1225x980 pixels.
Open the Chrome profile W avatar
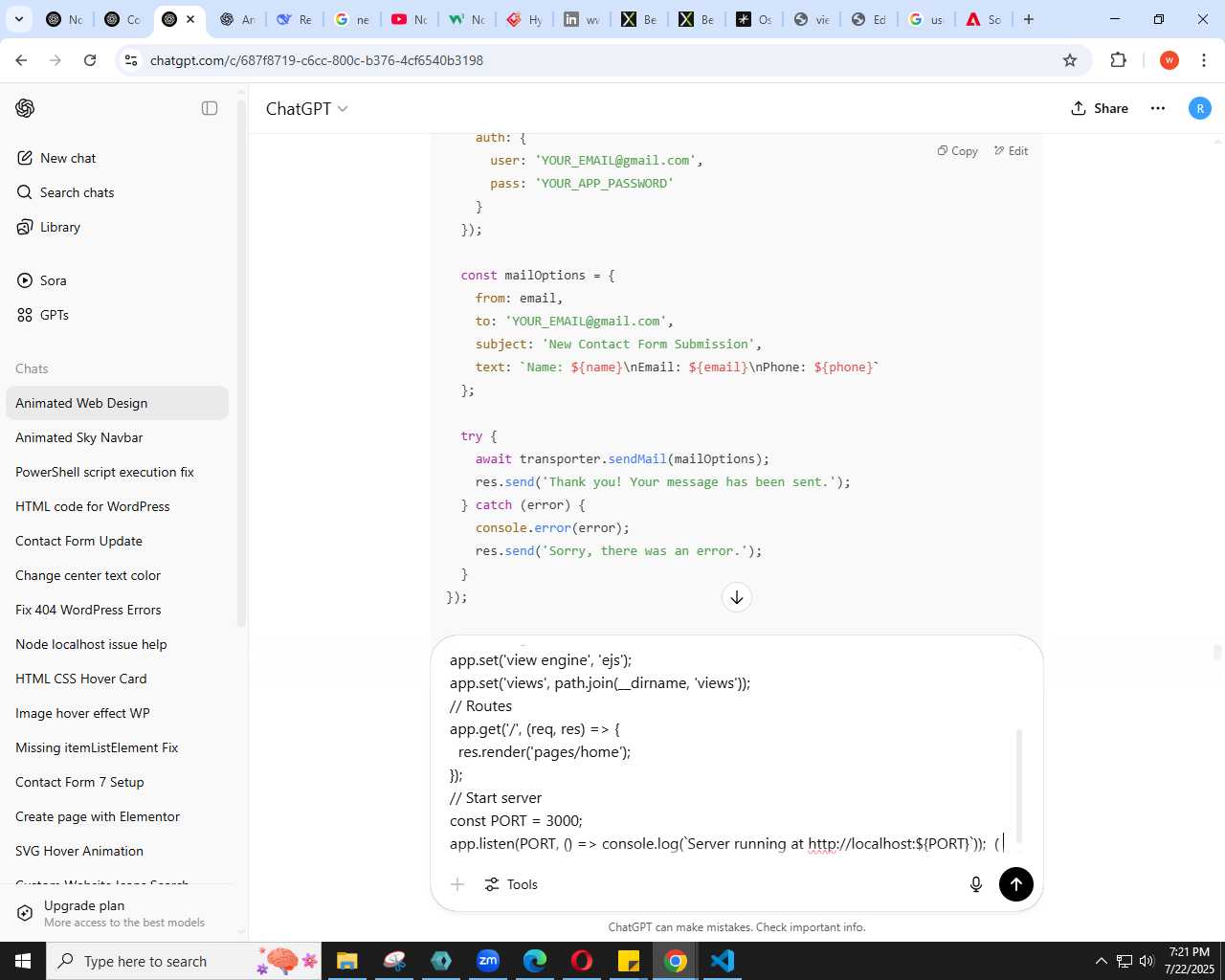pos(1169,60)
